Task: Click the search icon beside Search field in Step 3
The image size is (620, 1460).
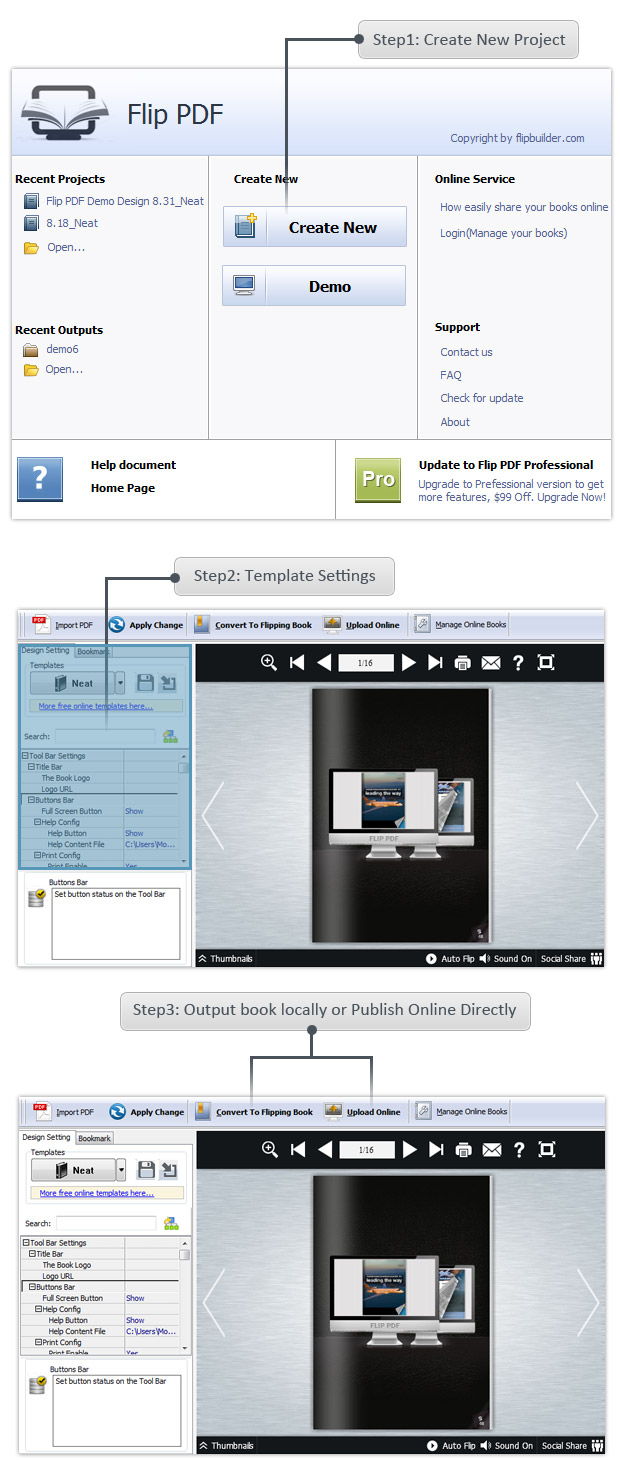Action: coord(170,1223)
